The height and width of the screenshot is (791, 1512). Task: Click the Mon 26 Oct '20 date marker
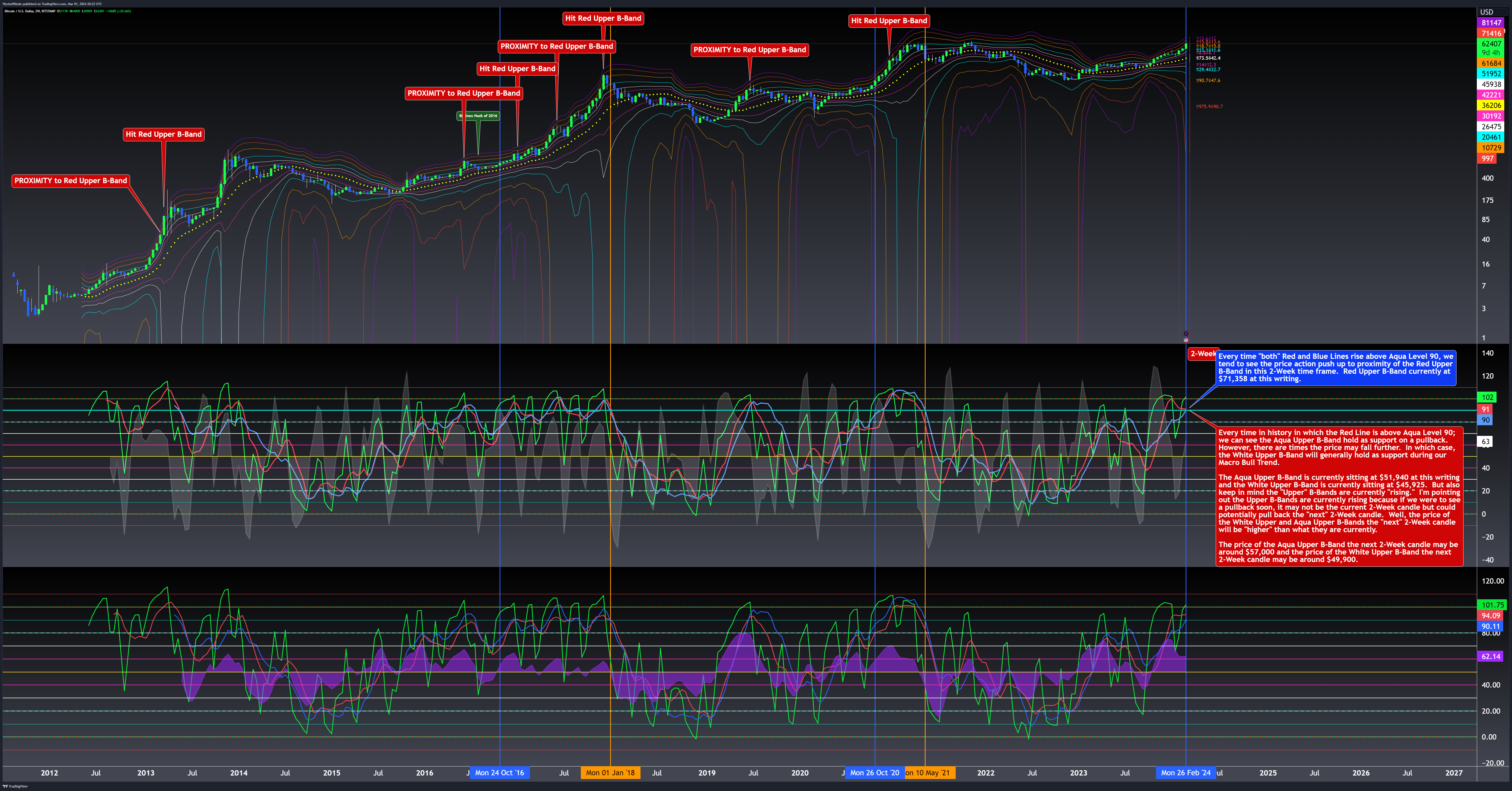pyautogui.click(x=875, y=773)
